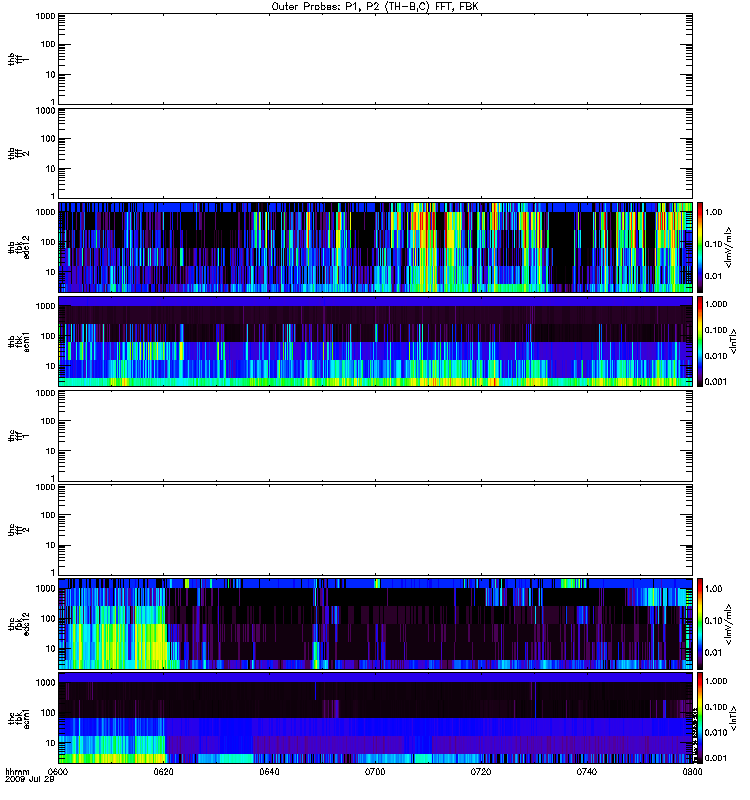The width and height of the screenshot is (750, 800).
Task: Click the '<|nT|>' unit label beside thb scm1
Action: [734, 341]
